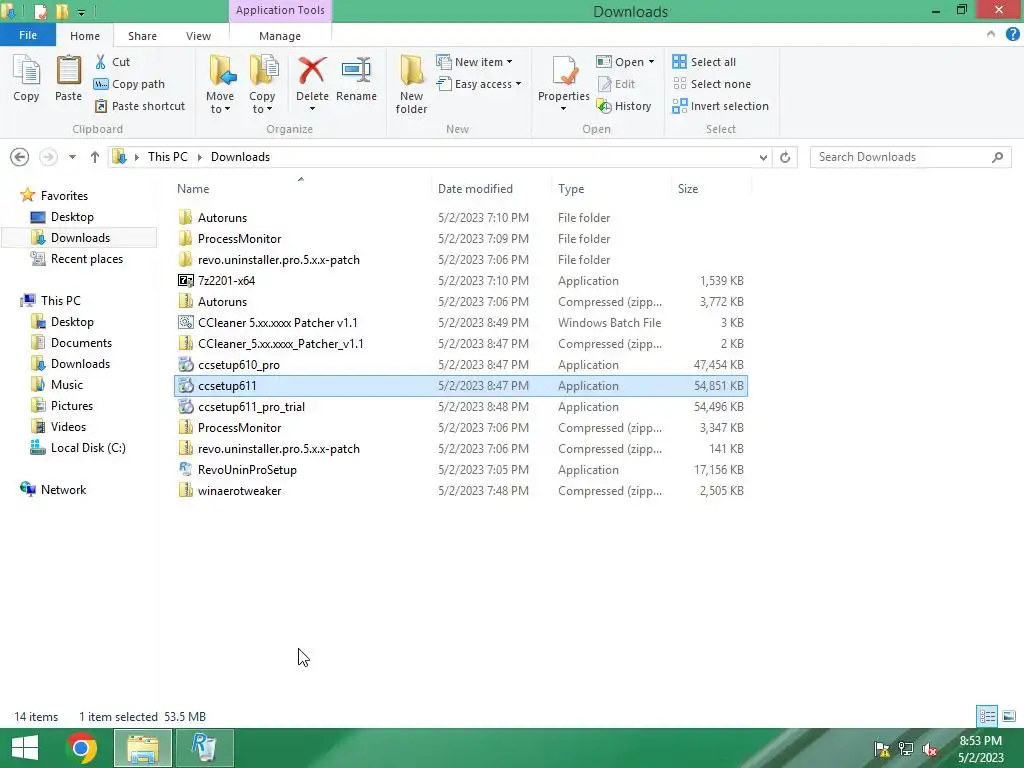Select Music under This PC
Image resolution: width=1024 pixels, height=768 pixels.
[x=57, y=385]
